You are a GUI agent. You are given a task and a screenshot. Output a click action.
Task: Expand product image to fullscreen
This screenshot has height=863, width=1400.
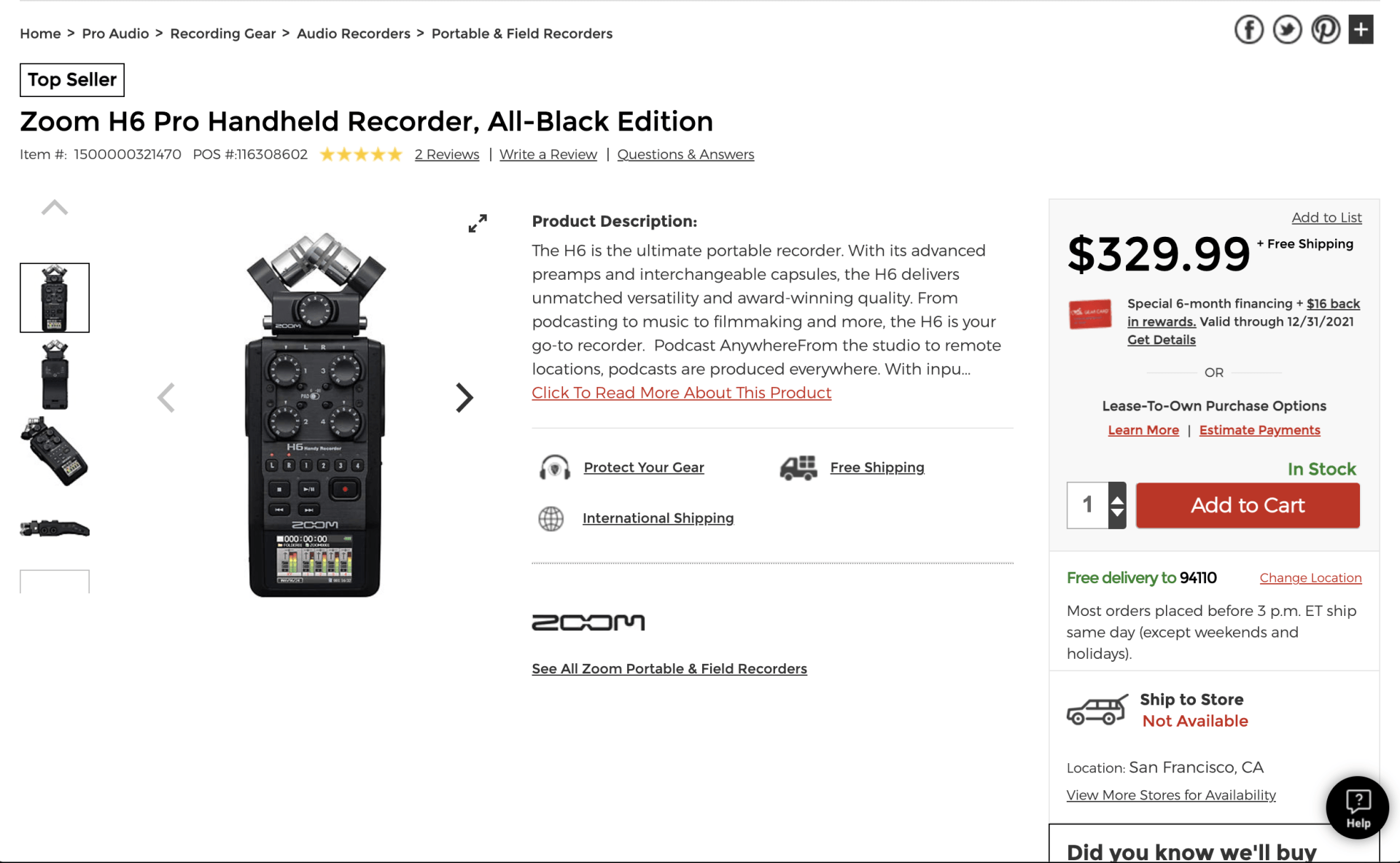[478, 223]
